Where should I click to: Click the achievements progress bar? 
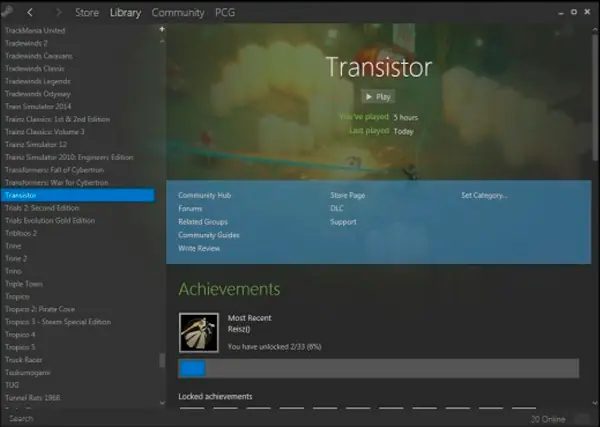[x=378, y=368]
